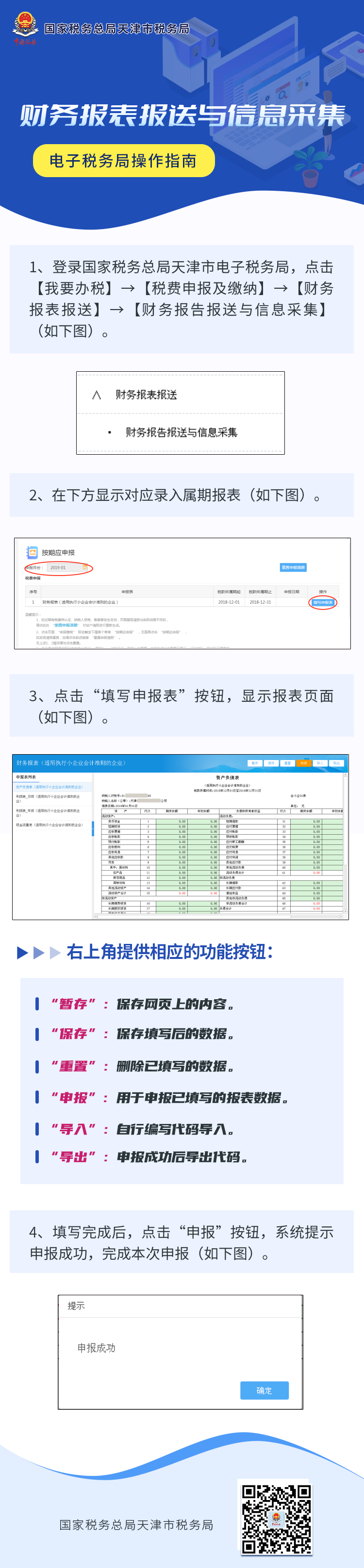
Task: Open 财务报告报送与信息采集 menu entry
Action: coord(182,432)
